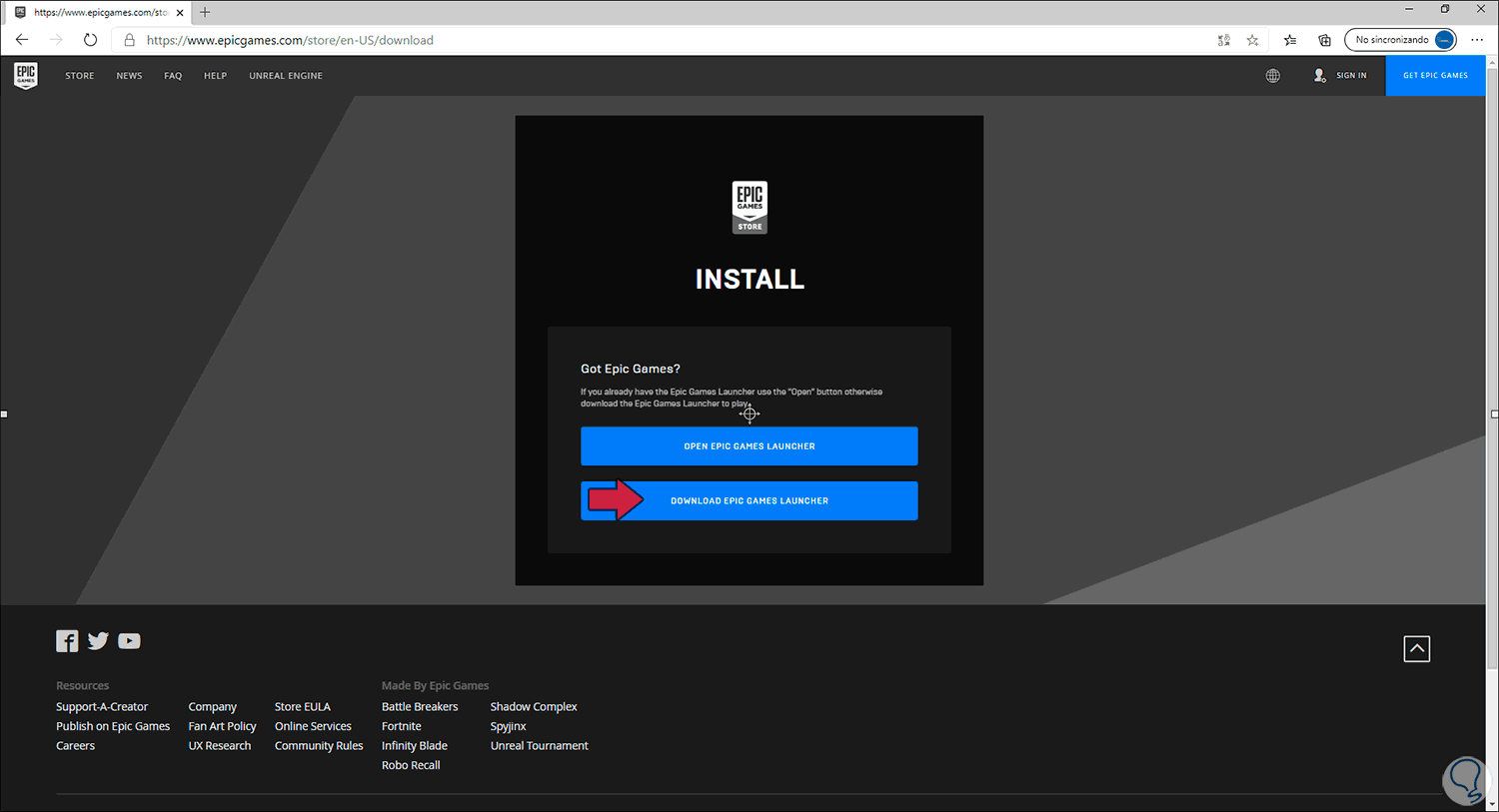The image size is (1499, 812).
Task: Open the Company footer link
Action: [x=213, y=707]
